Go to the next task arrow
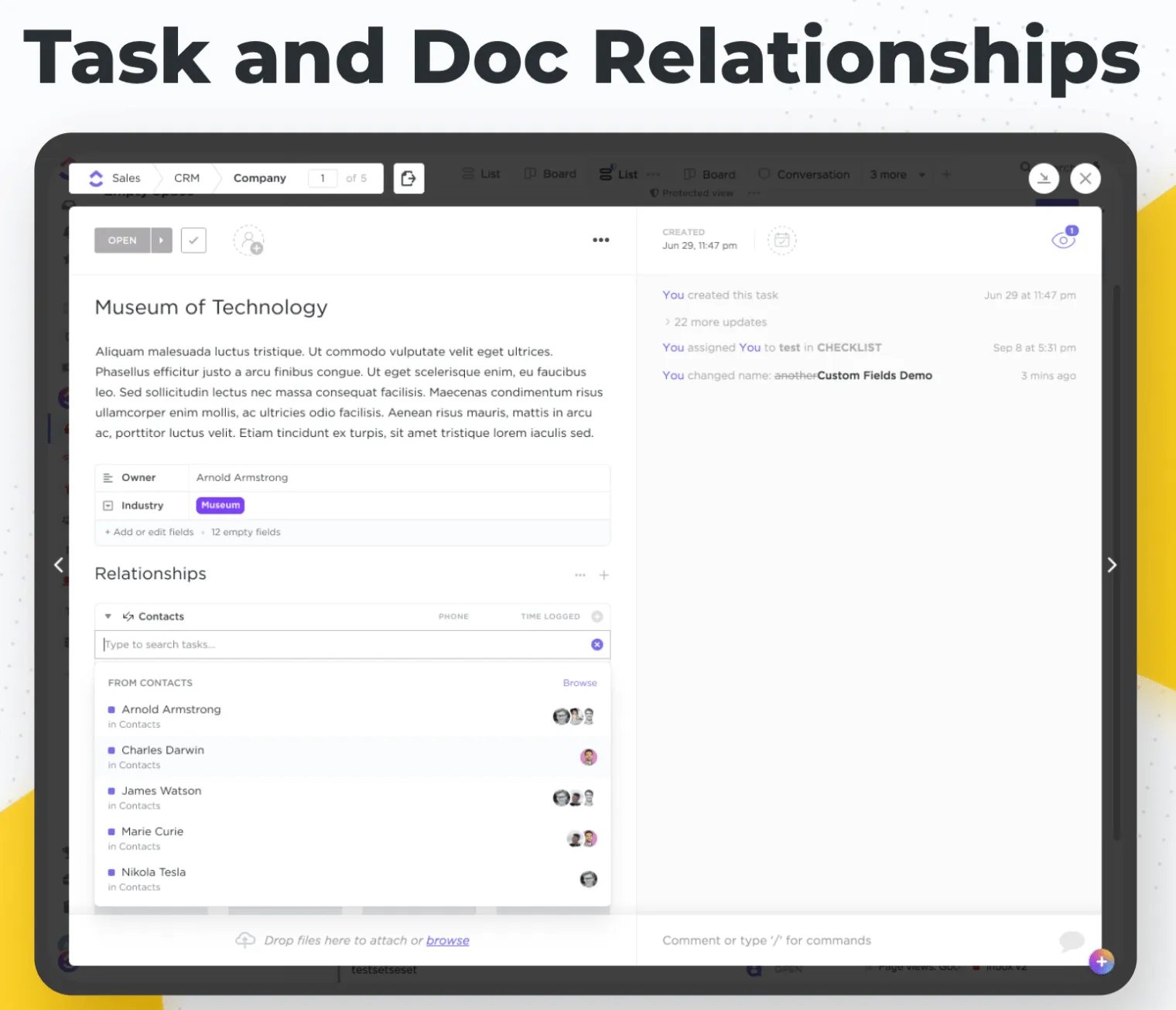This screenshot has height=1010, width=1176. click(x=1112, y=565)
